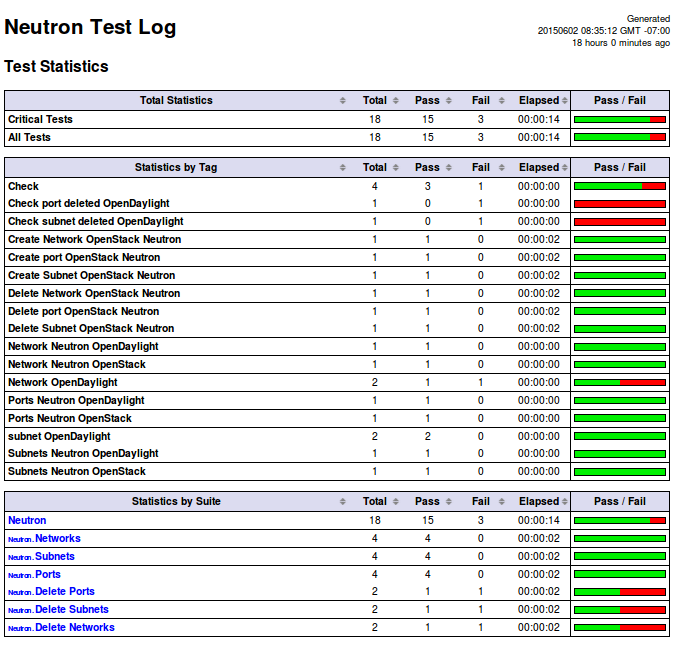677x647 pixels.
Task: Sort Statistics by Suite by Elapsed column
Action: click(x=539, y=502)
